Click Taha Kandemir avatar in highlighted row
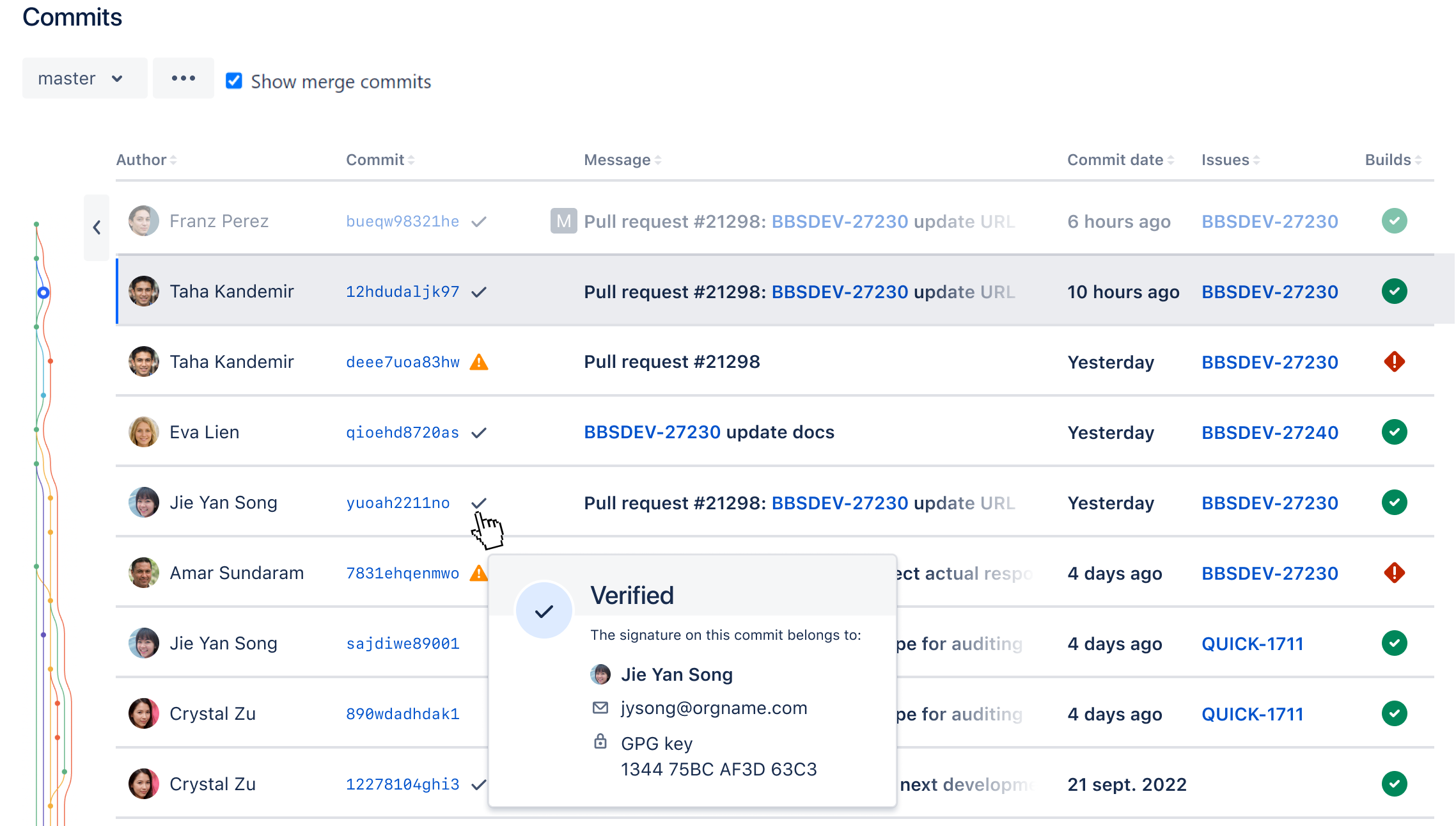Viewport: 1456px width, 826px height. [x=144, y=292]
